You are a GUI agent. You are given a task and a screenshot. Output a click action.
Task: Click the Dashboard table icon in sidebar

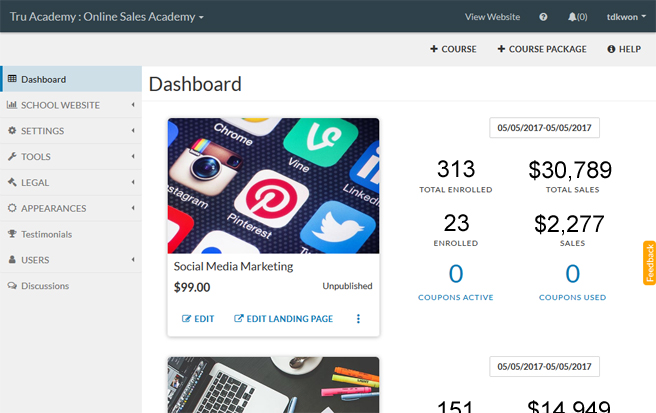pyautogui.click(x=12, y=79)
